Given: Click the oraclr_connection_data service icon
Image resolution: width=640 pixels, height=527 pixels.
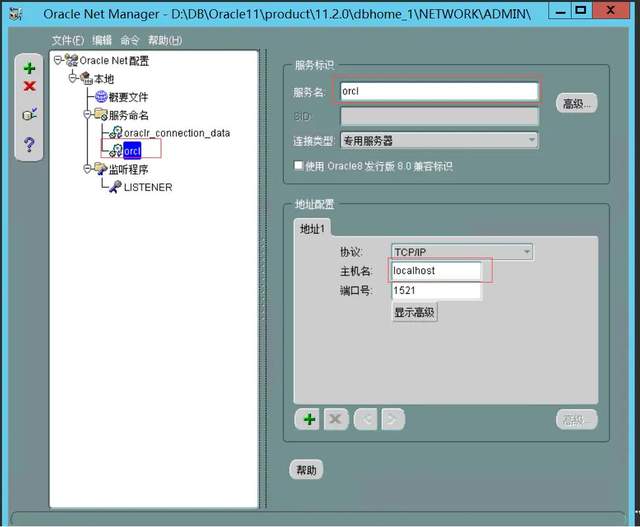Looking at the screenshot, I should (116, 133).
